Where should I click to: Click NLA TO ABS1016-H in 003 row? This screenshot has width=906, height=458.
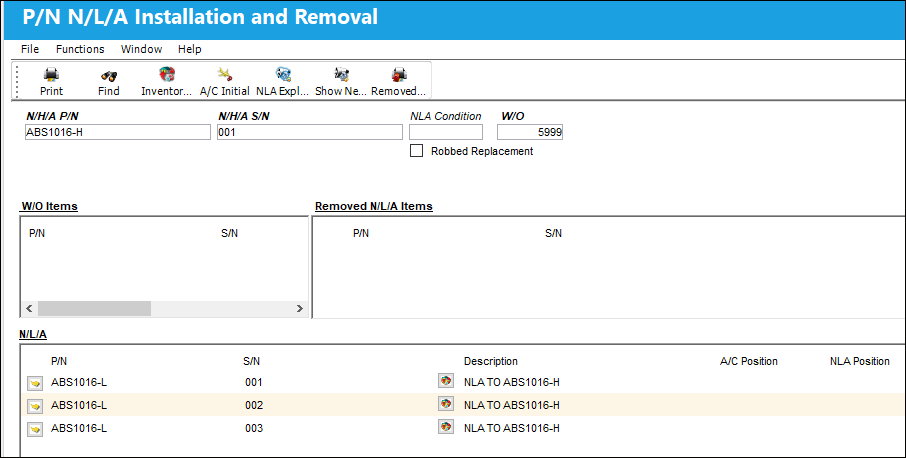click(511, 429)
